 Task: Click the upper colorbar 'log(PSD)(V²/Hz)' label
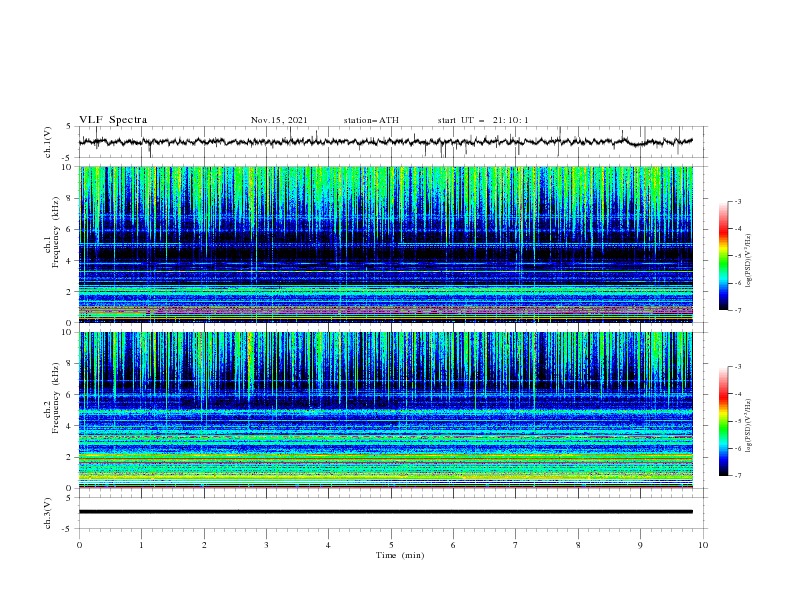pos(749,261)
